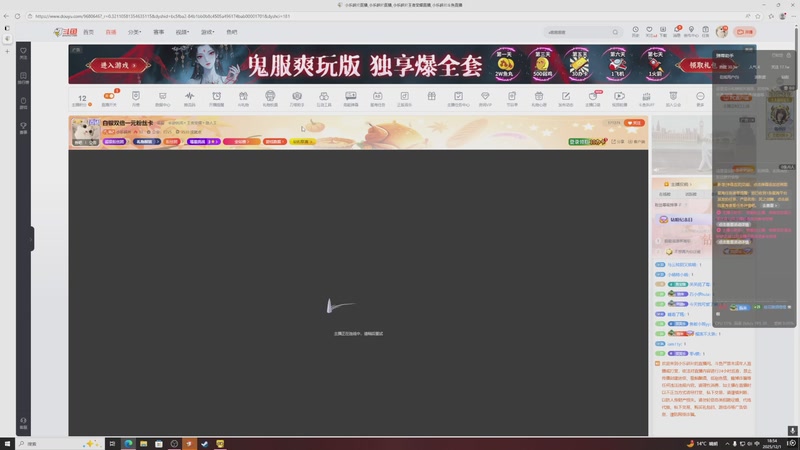
Task: Switch to the 在线榜 tab in right panel
Action: click(x=665, y=194)
